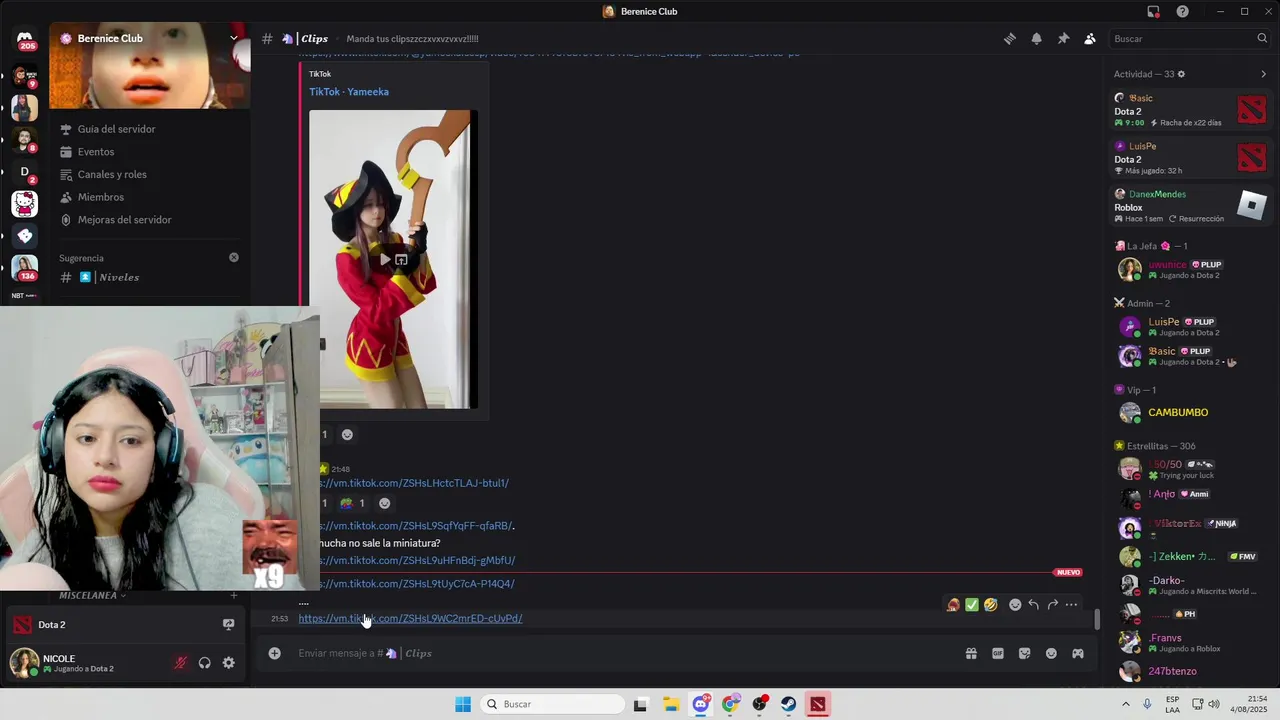Image resolution: width=1280 pixels, height=720 pixels.
Task: Add channel to MISCELANEA category
Action: (234, 595)
